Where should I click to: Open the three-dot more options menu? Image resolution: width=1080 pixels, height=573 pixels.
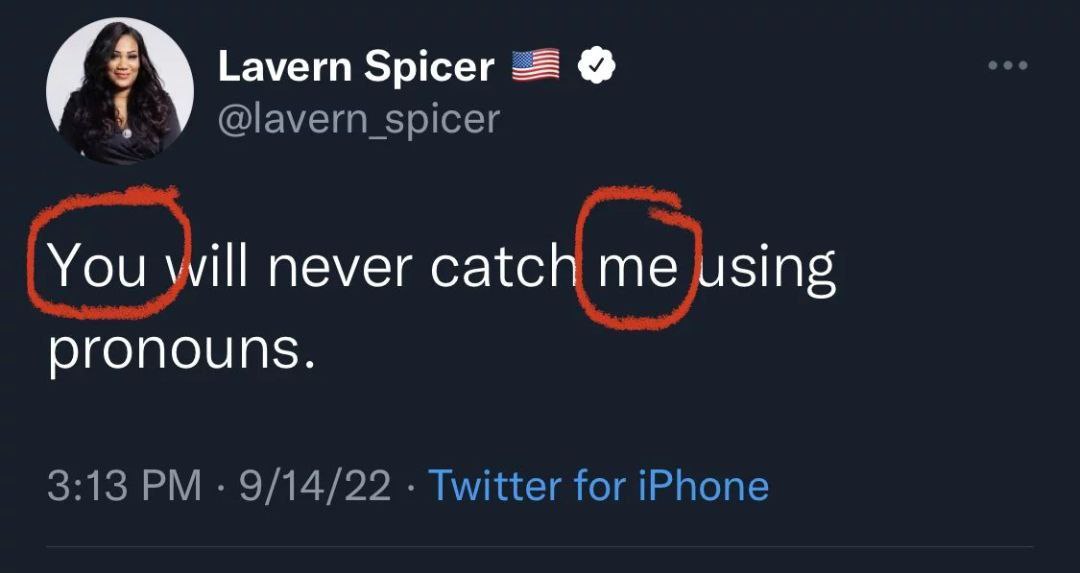pyautogui.click(x=1007, y=67)
